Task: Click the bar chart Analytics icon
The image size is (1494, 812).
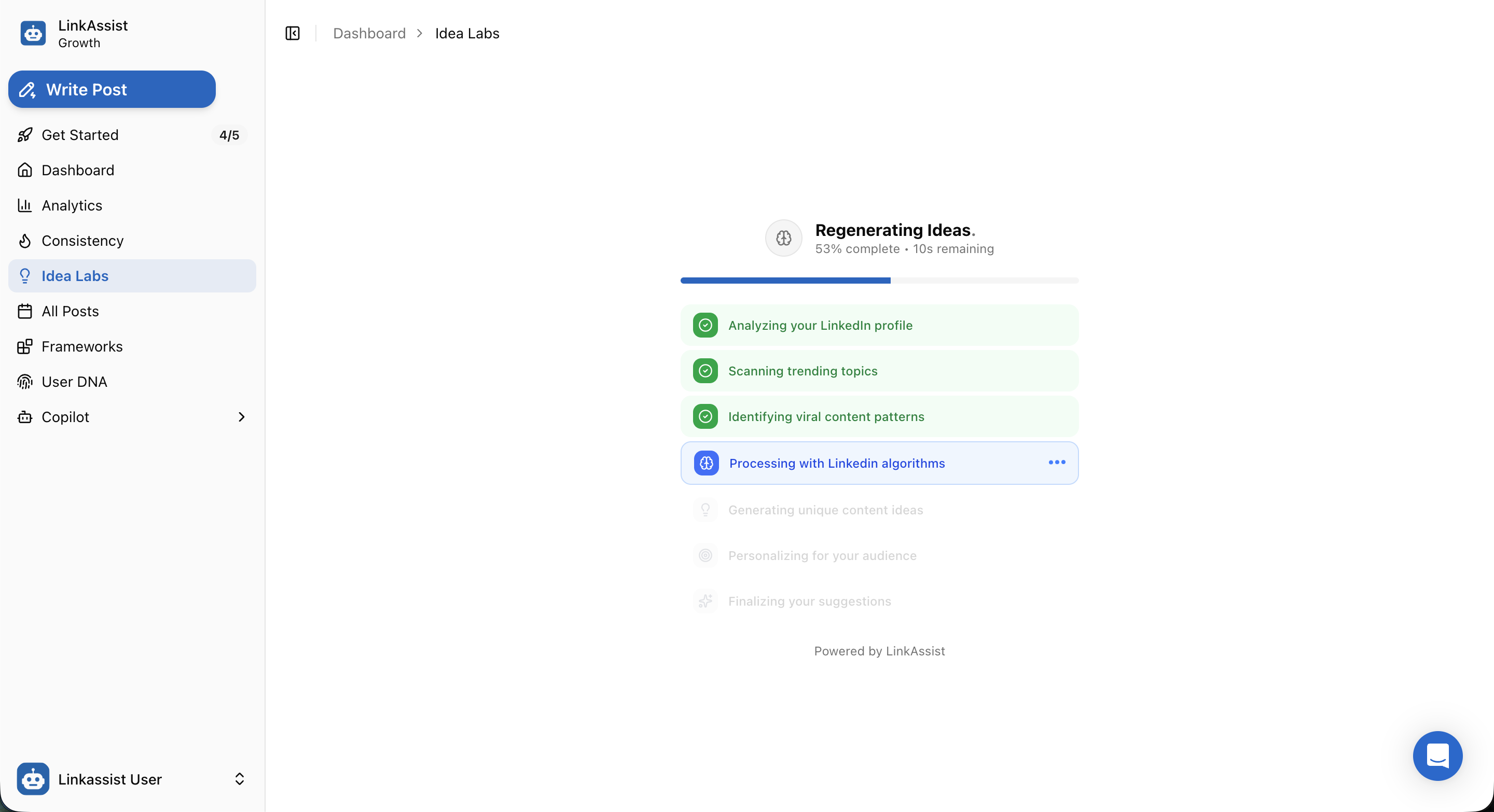Action: [25, 206]
